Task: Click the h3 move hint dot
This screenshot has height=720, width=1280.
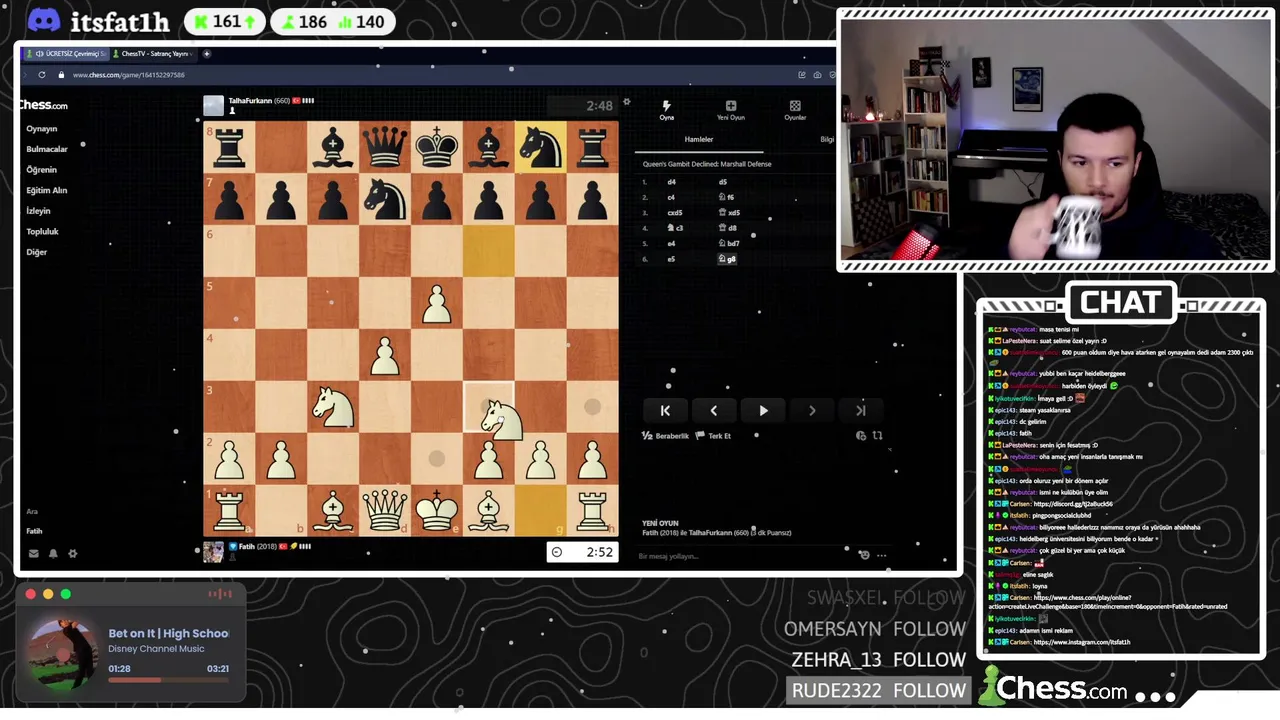Action: [x=592, y=407]
